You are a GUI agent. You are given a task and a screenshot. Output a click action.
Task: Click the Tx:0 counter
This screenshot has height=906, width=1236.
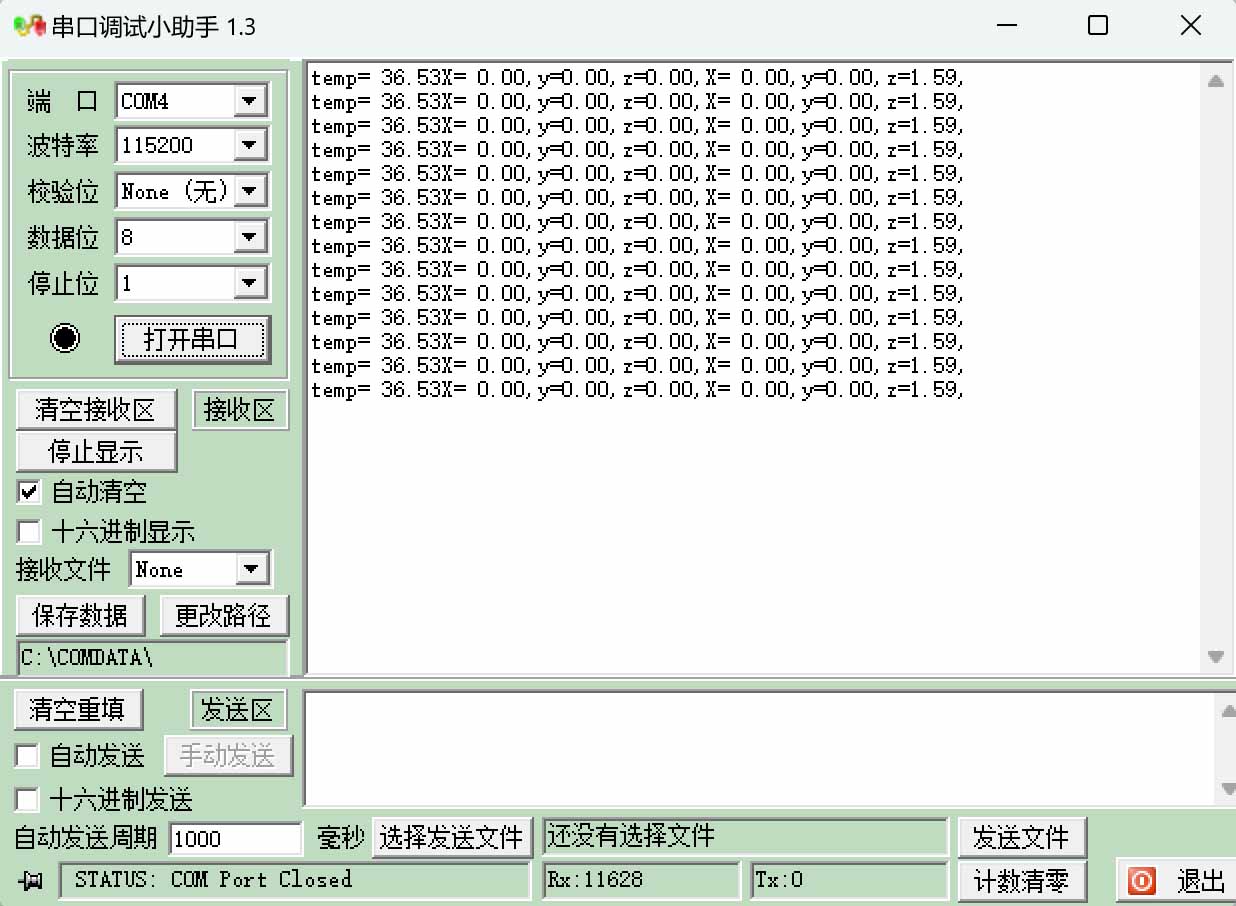849,880
